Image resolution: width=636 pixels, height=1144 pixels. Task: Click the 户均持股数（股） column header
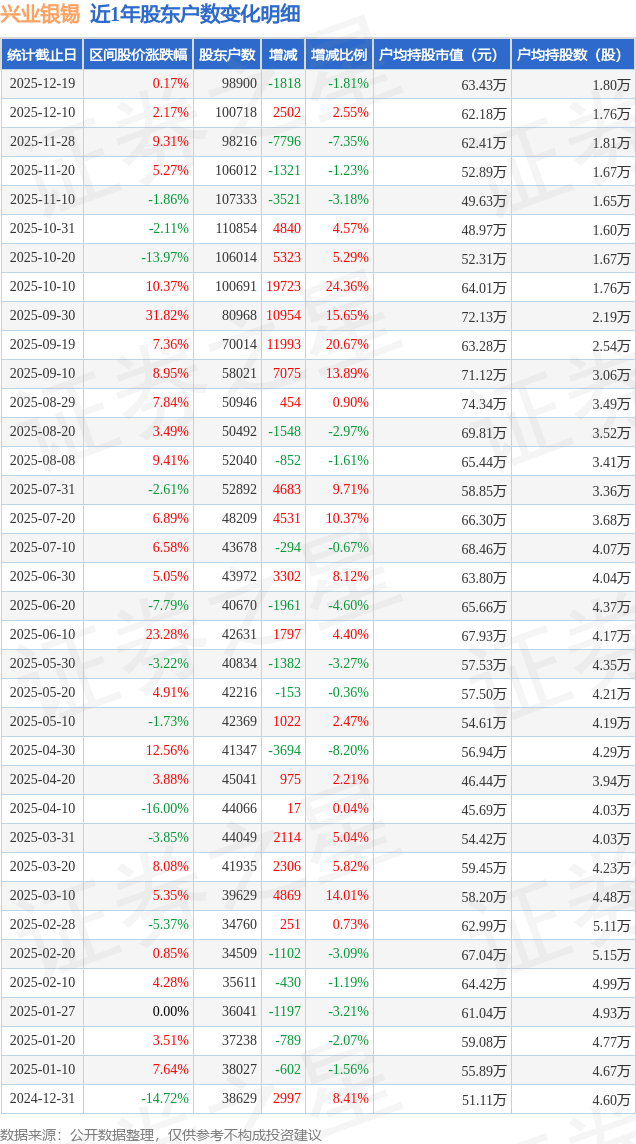tap(573, 55)
